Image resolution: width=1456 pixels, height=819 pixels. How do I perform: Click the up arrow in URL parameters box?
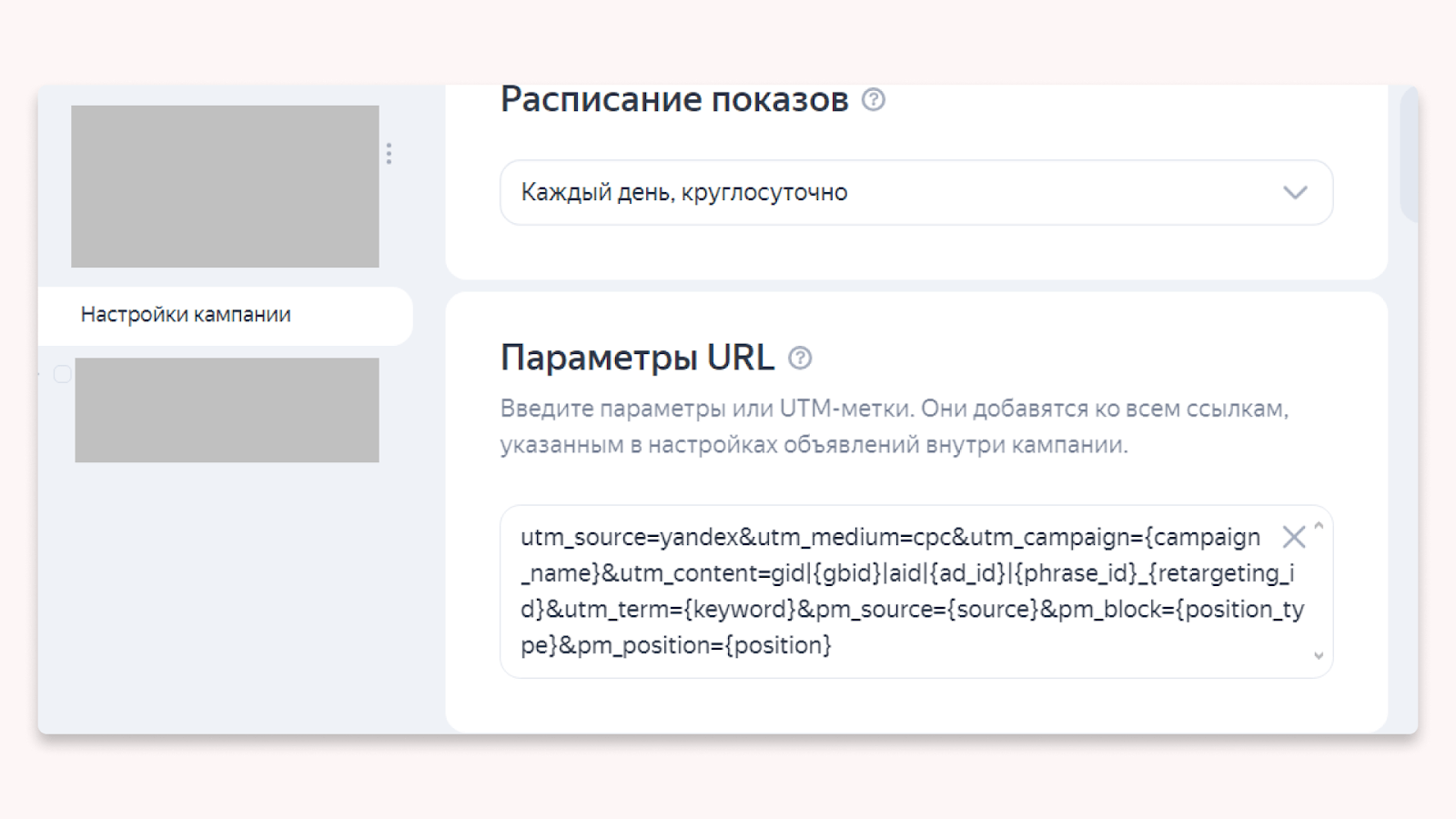1319,526
